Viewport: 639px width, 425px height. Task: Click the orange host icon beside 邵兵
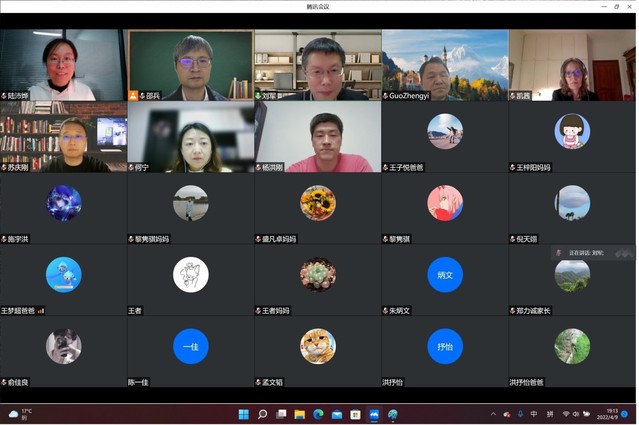tap(133, 96)
